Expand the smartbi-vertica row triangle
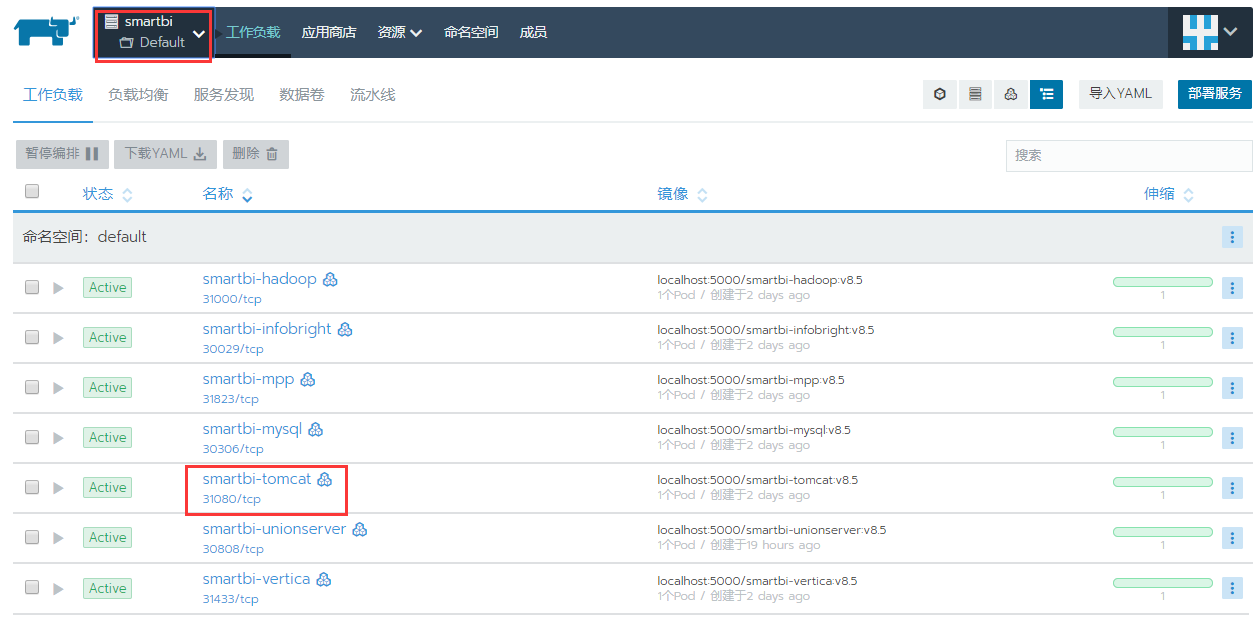The width and height of the screenshot is (1256, 619). (x=58, y=588)
